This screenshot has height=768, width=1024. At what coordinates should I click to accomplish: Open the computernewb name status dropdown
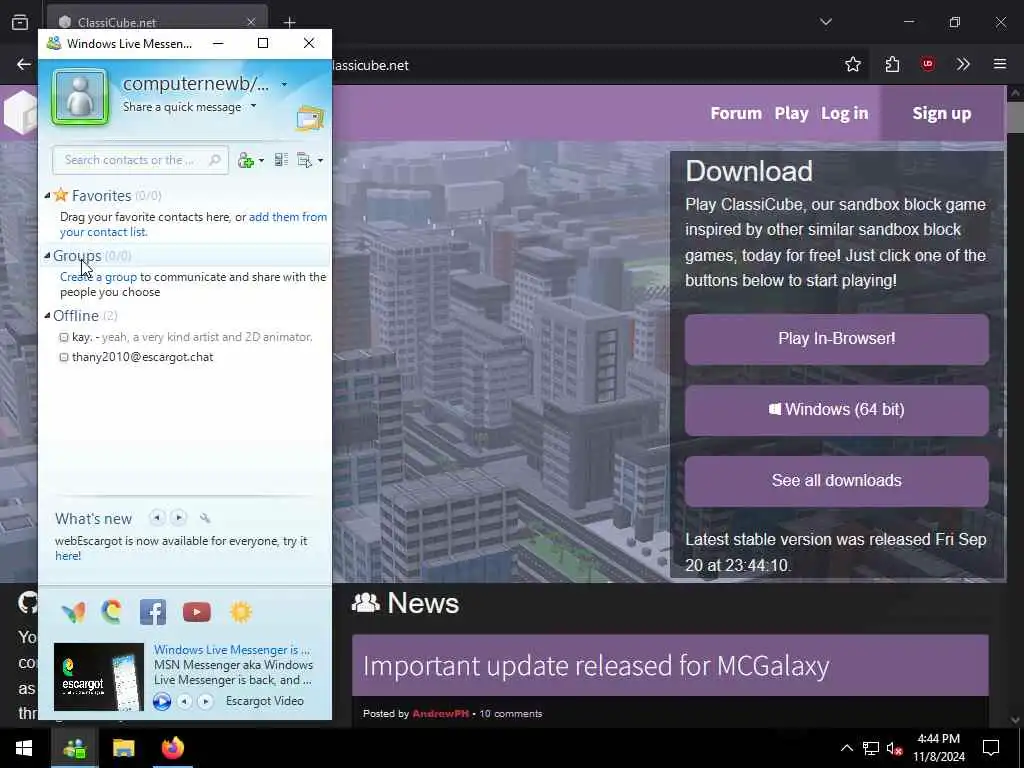tap(284, 84)
